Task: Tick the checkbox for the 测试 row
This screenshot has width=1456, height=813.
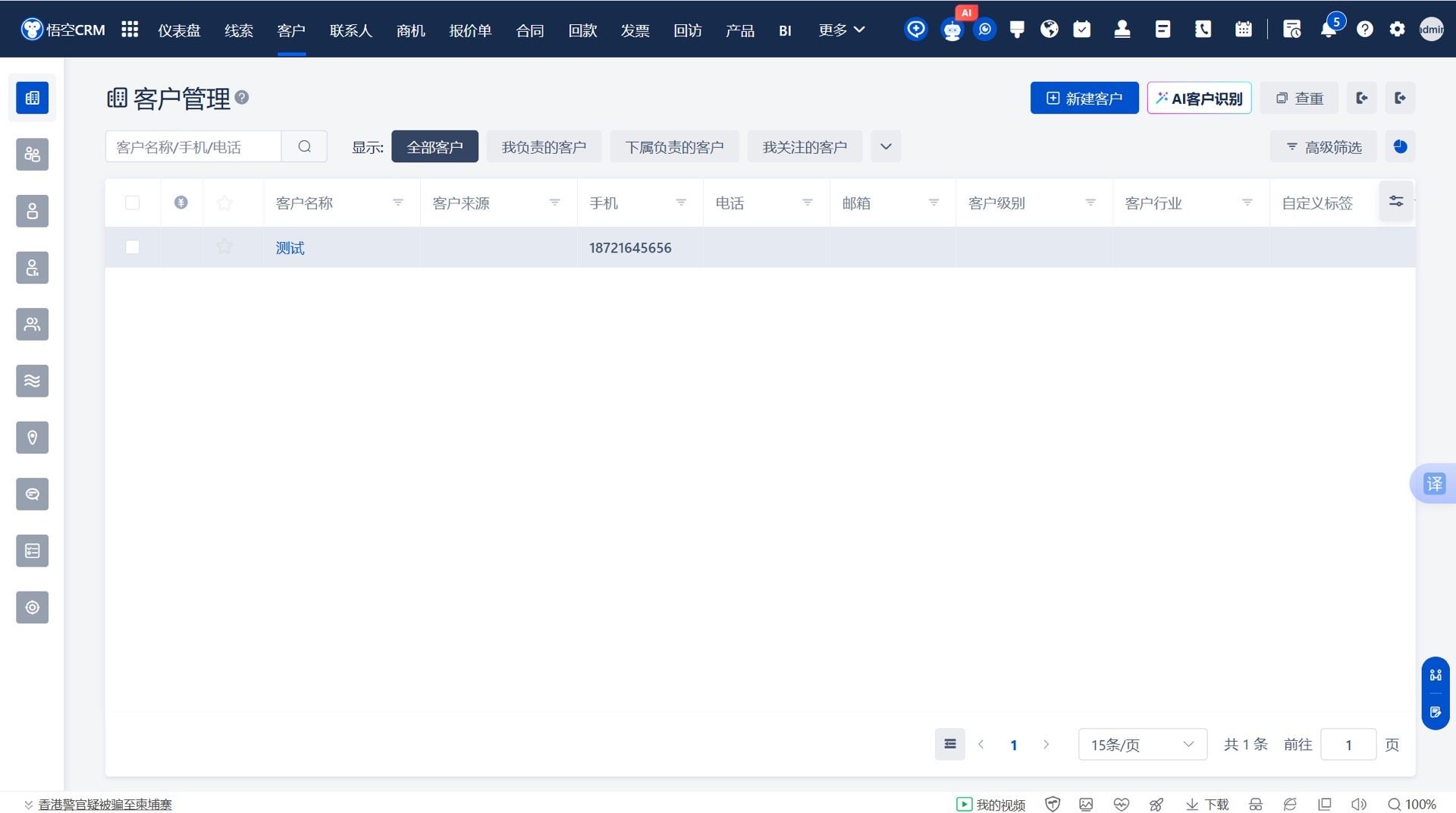Action: click(x=132, y=247)
